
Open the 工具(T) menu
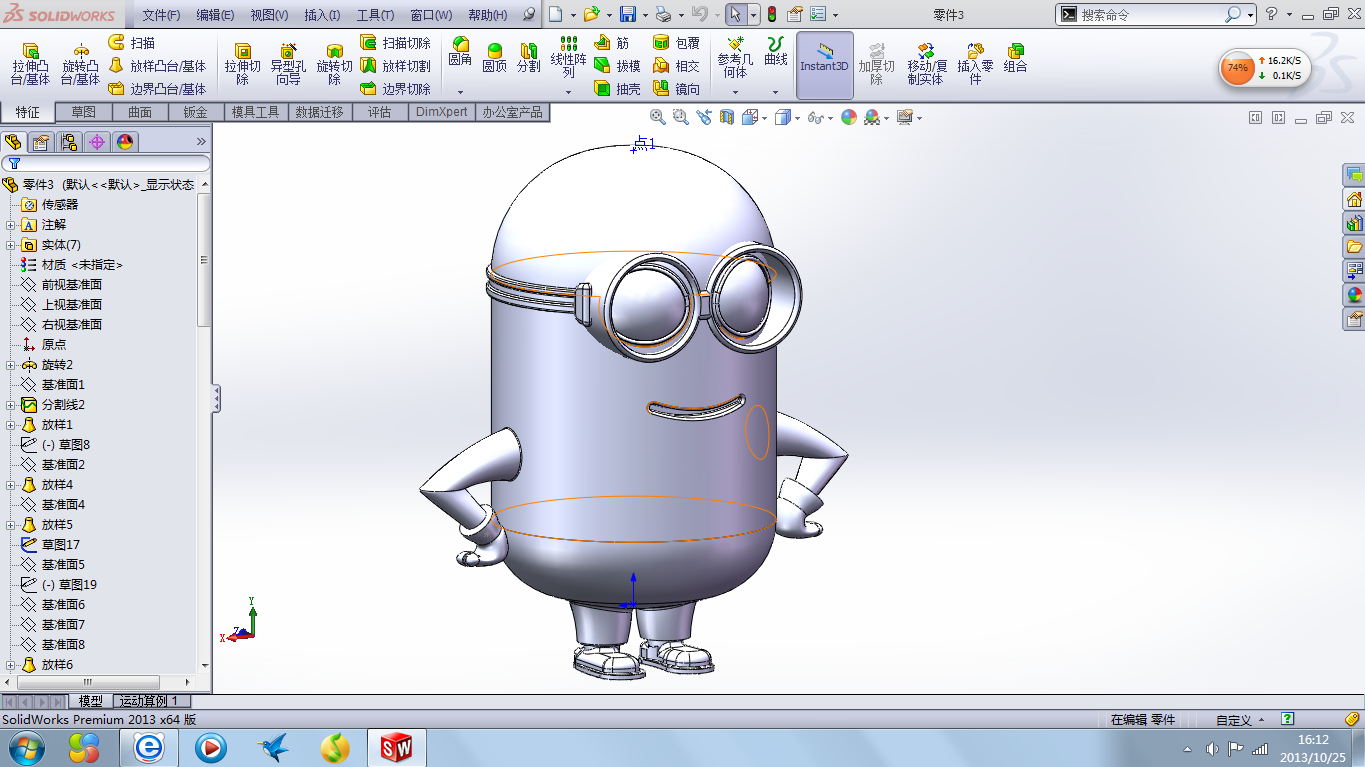tap(375, 15)
